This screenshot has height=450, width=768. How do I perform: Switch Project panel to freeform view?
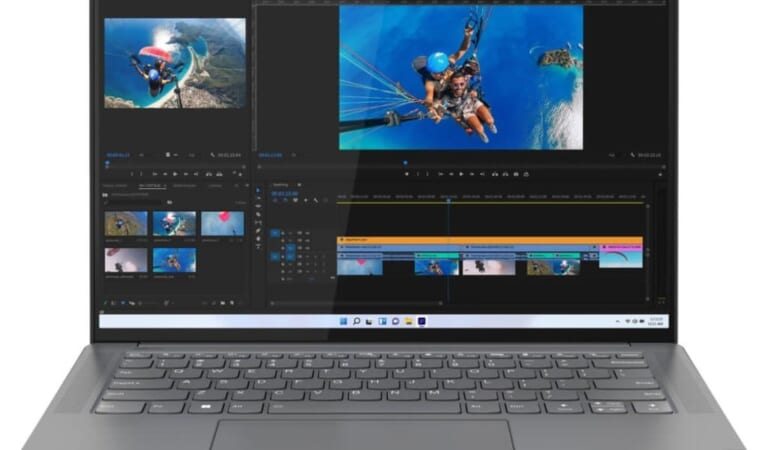pyautogui.click(x=131, y=303)
